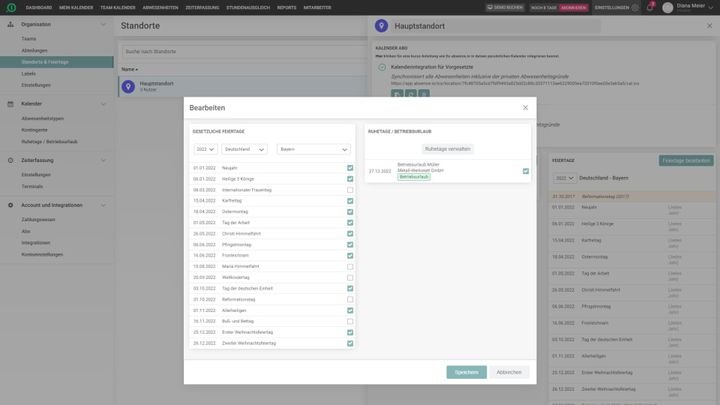Uncheck the Neujahr holiday checkbox

pyautogui.click(x=350, y=168)
